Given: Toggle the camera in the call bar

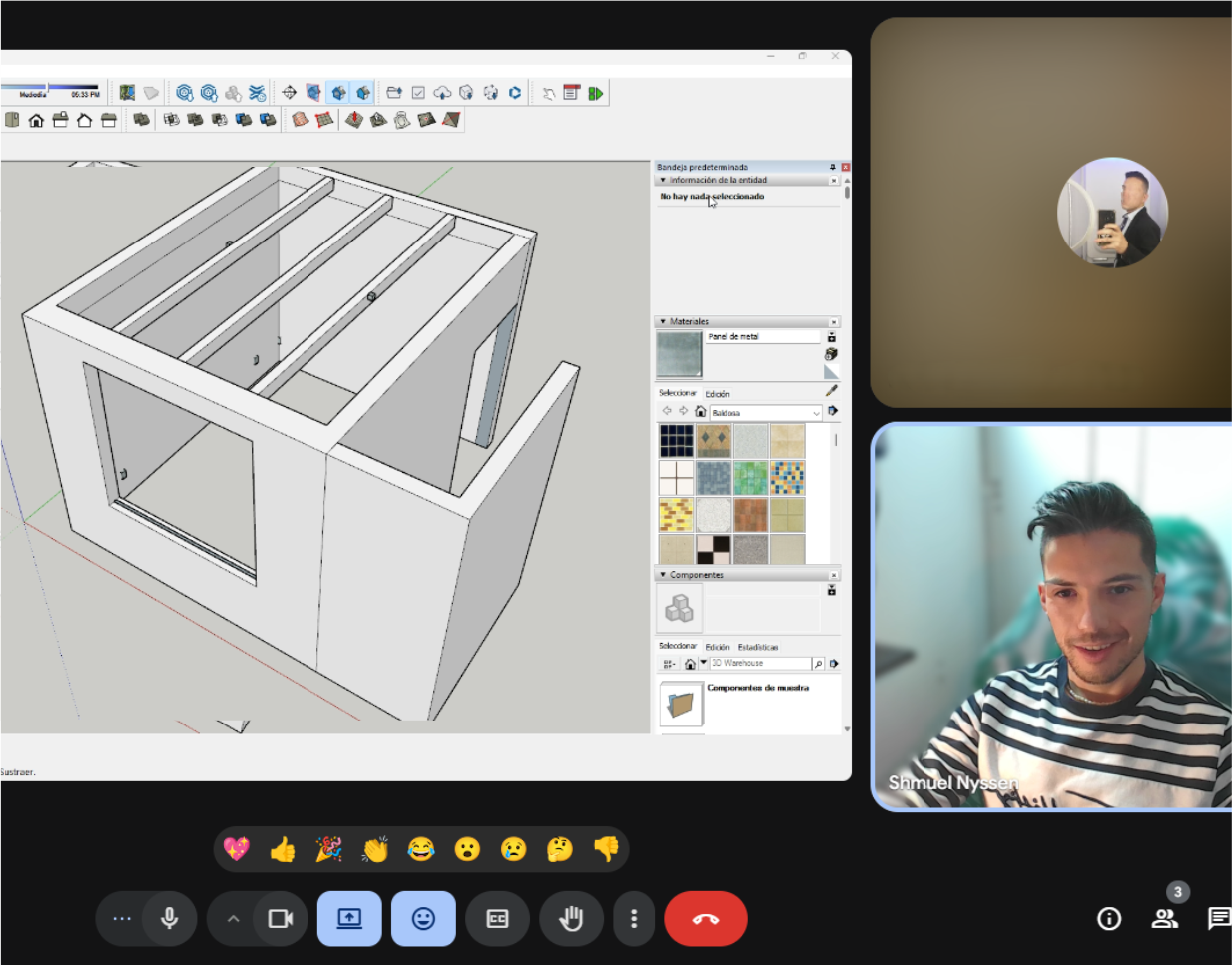Looking at the screenshot, I should click(x=281, y=919).
